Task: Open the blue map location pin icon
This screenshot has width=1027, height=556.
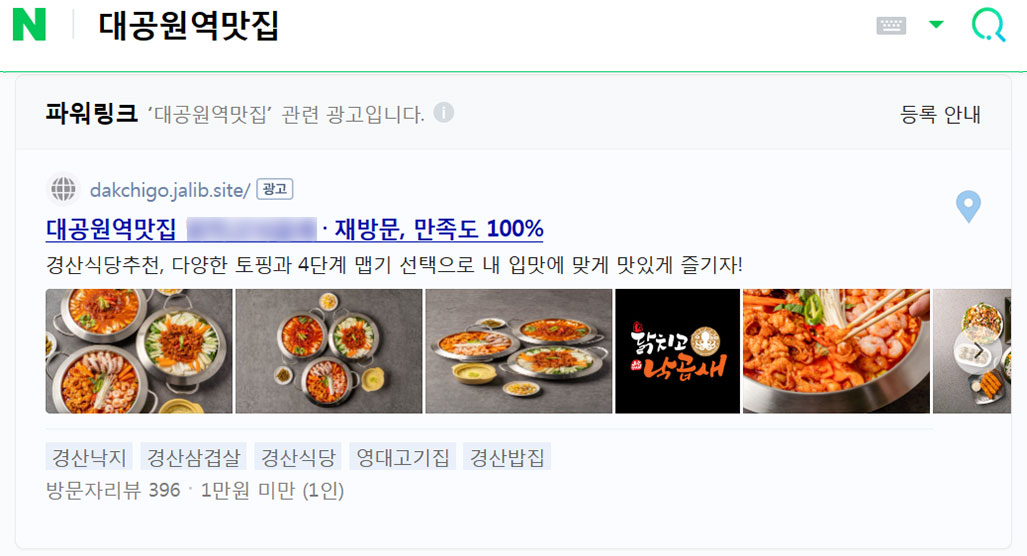Action: (968, 206)
